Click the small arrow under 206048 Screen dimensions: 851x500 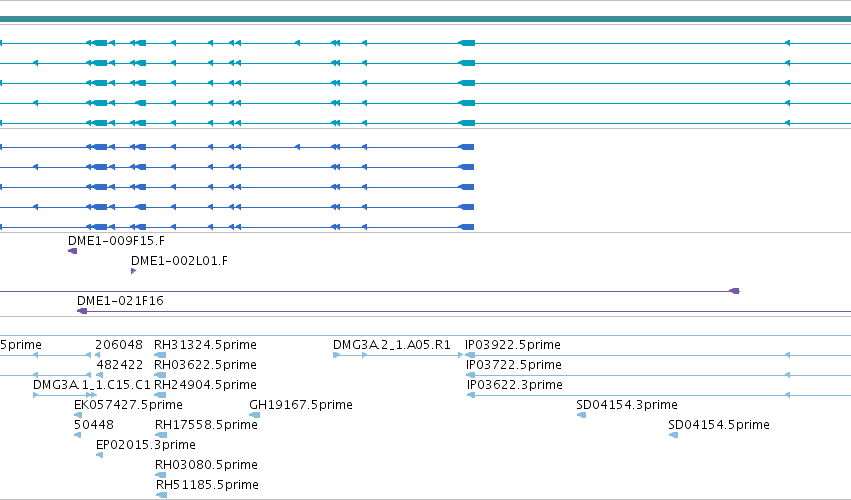tap(98, 355)
